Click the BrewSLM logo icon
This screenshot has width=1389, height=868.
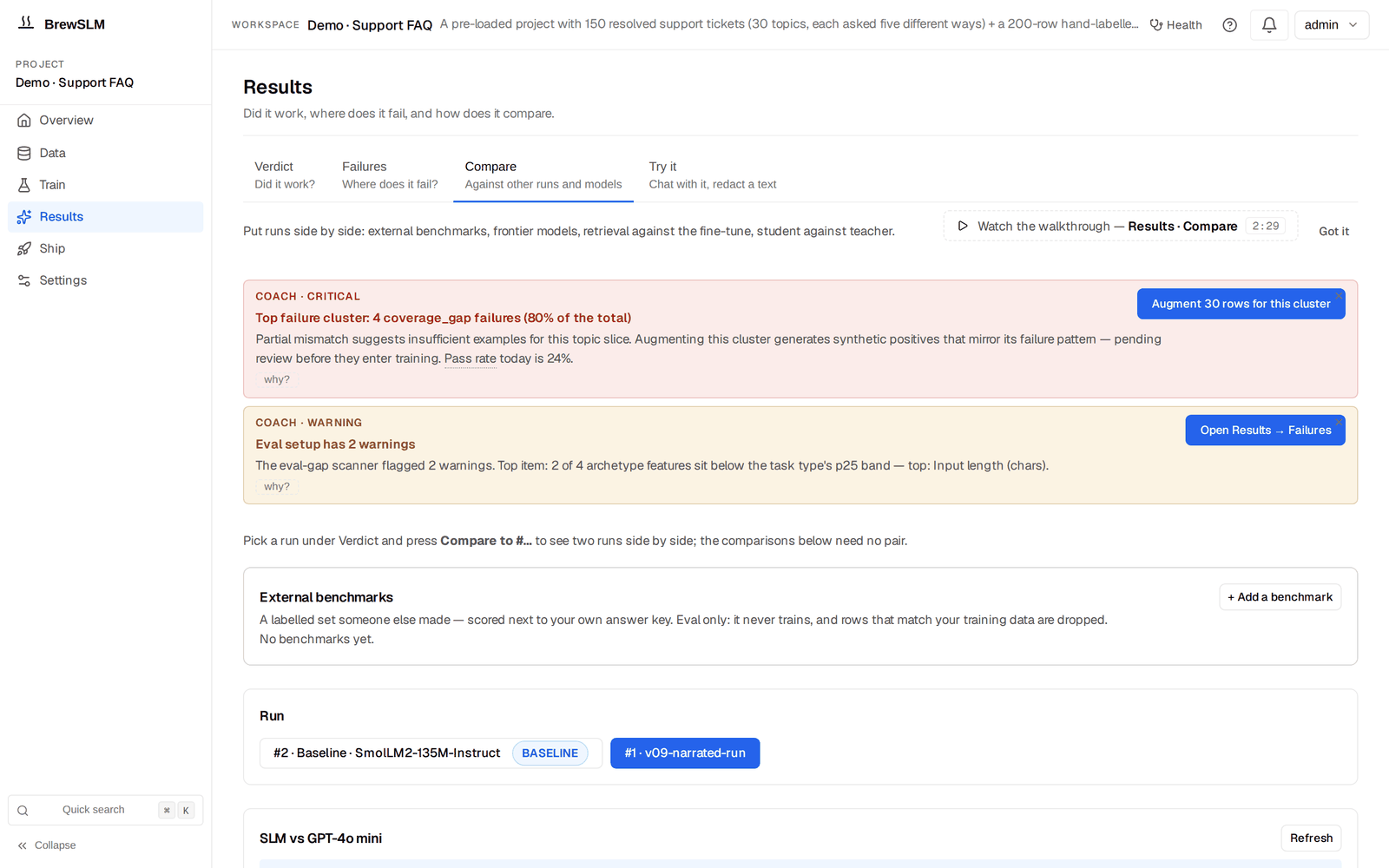[x=26, y=23]
